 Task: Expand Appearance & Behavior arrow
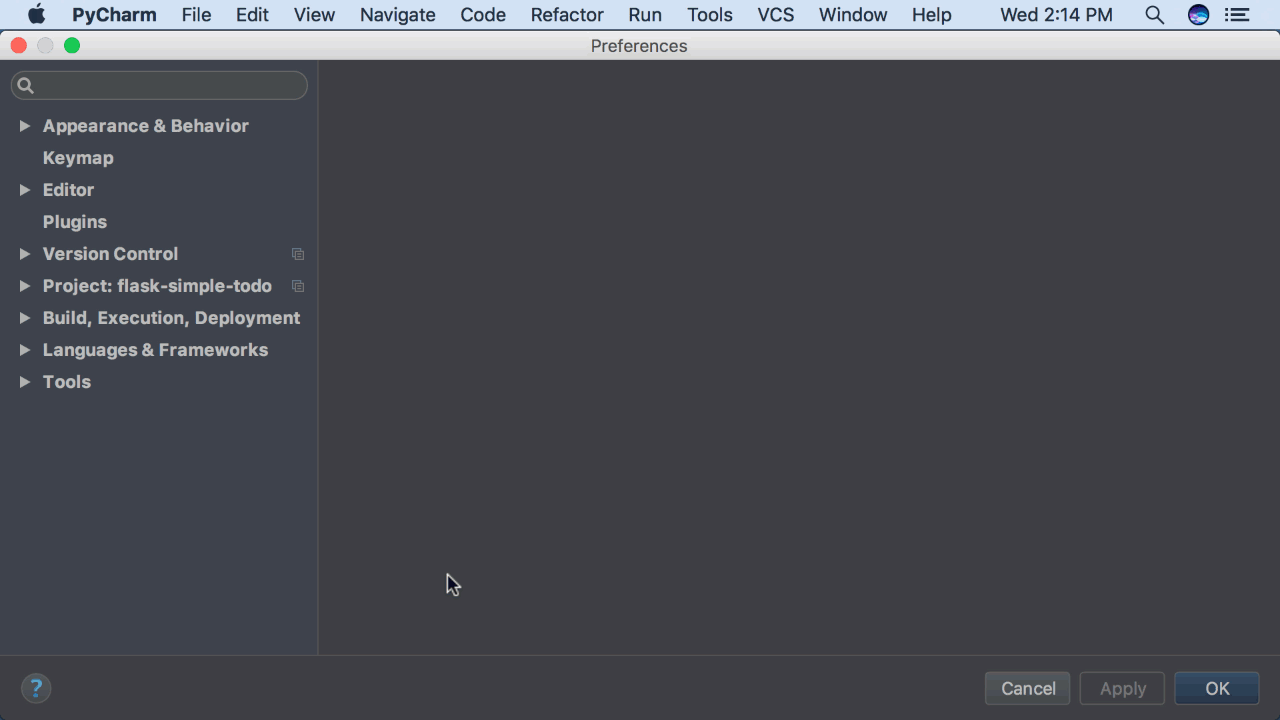tap(25, 126)
